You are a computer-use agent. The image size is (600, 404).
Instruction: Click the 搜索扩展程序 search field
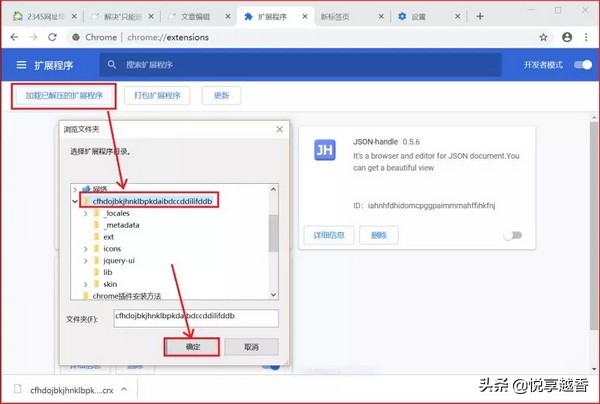tap(300, 65)
